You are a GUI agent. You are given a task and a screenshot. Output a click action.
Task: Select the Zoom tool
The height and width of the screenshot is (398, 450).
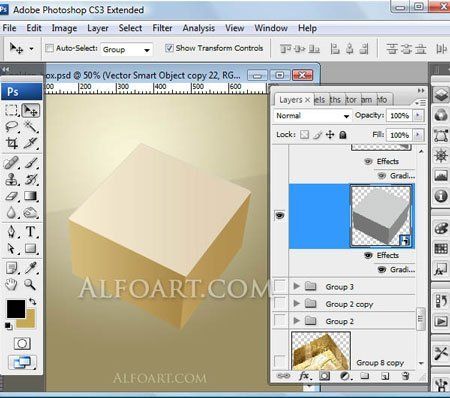30,284
